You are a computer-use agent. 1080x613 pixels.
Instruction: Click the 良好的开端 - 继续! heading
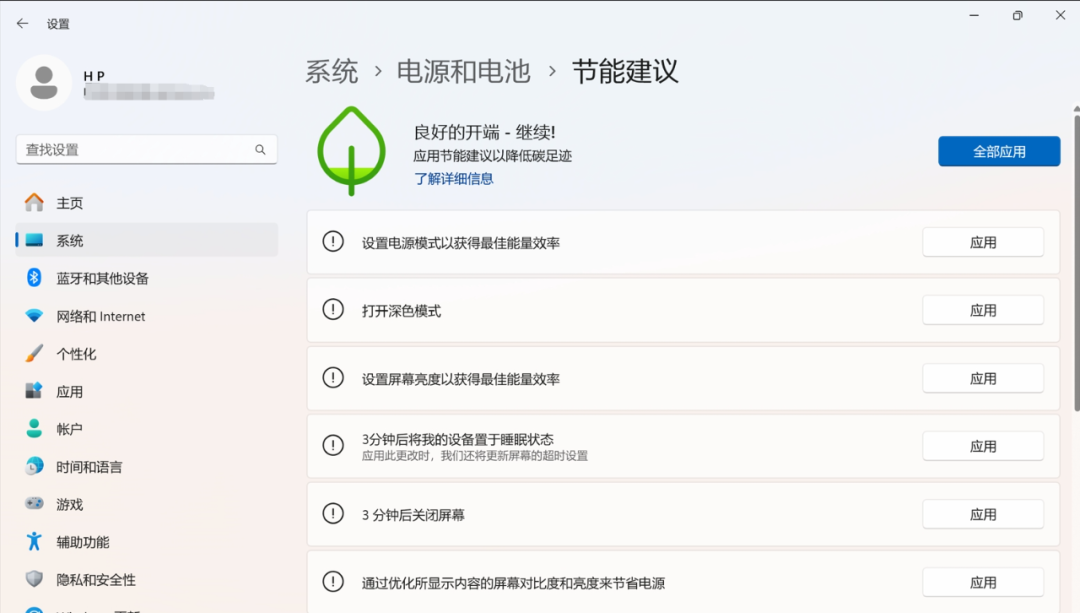(484, 132)
